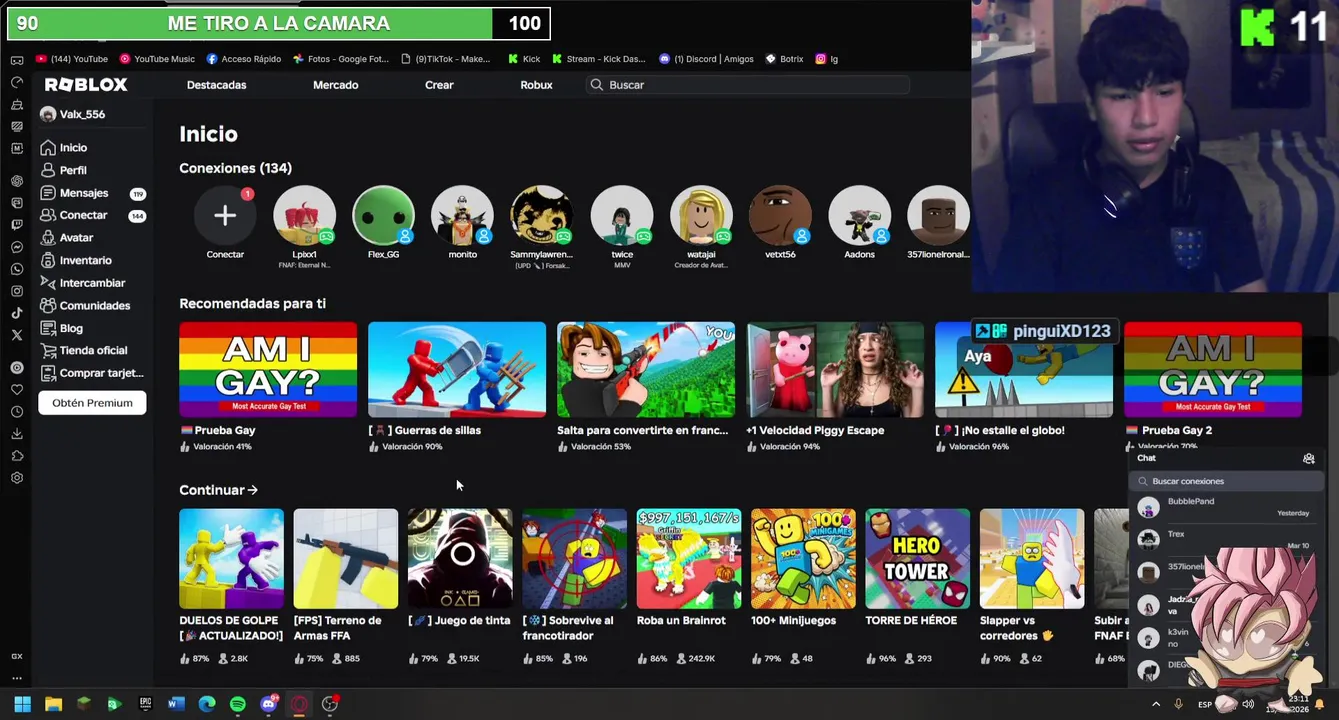Open (144) YouTube bookmark
This screenshot has width=1339, height=720.
click(x=71, y=59)
